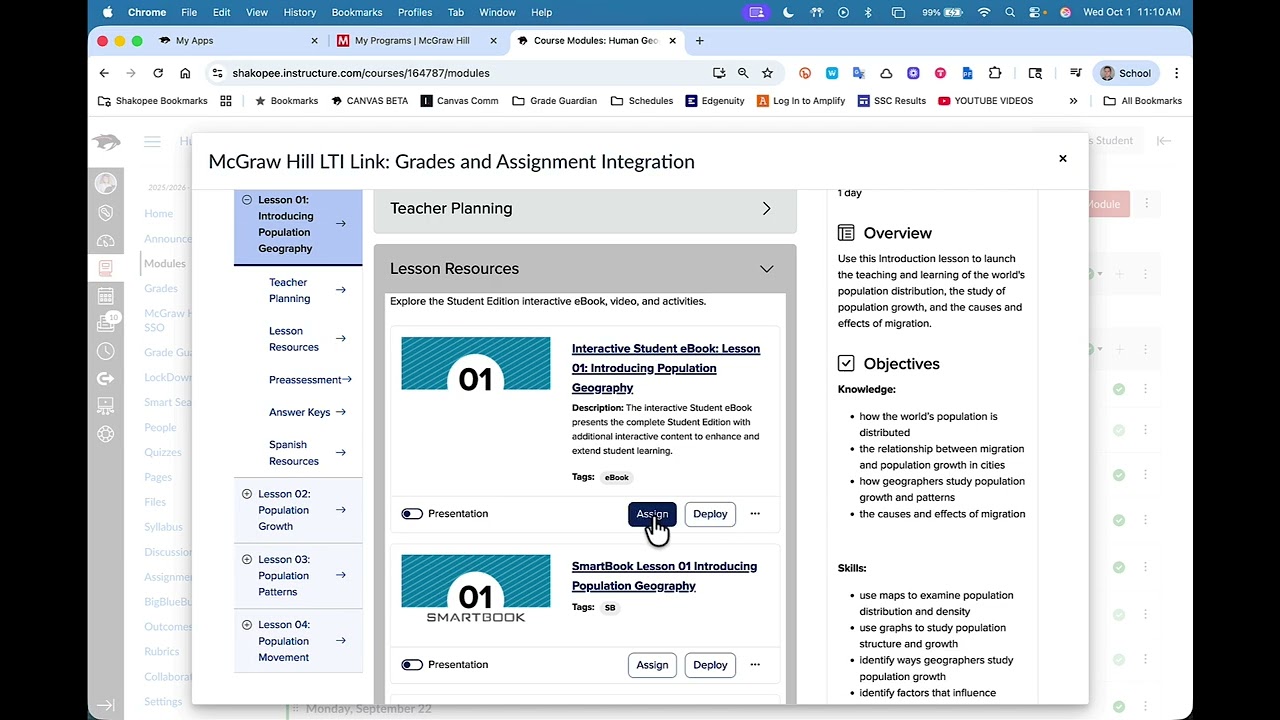Screen dimensions: 1280x720
Task: Open Canvas Courses sidebar icon
Action: click(105, 268)
